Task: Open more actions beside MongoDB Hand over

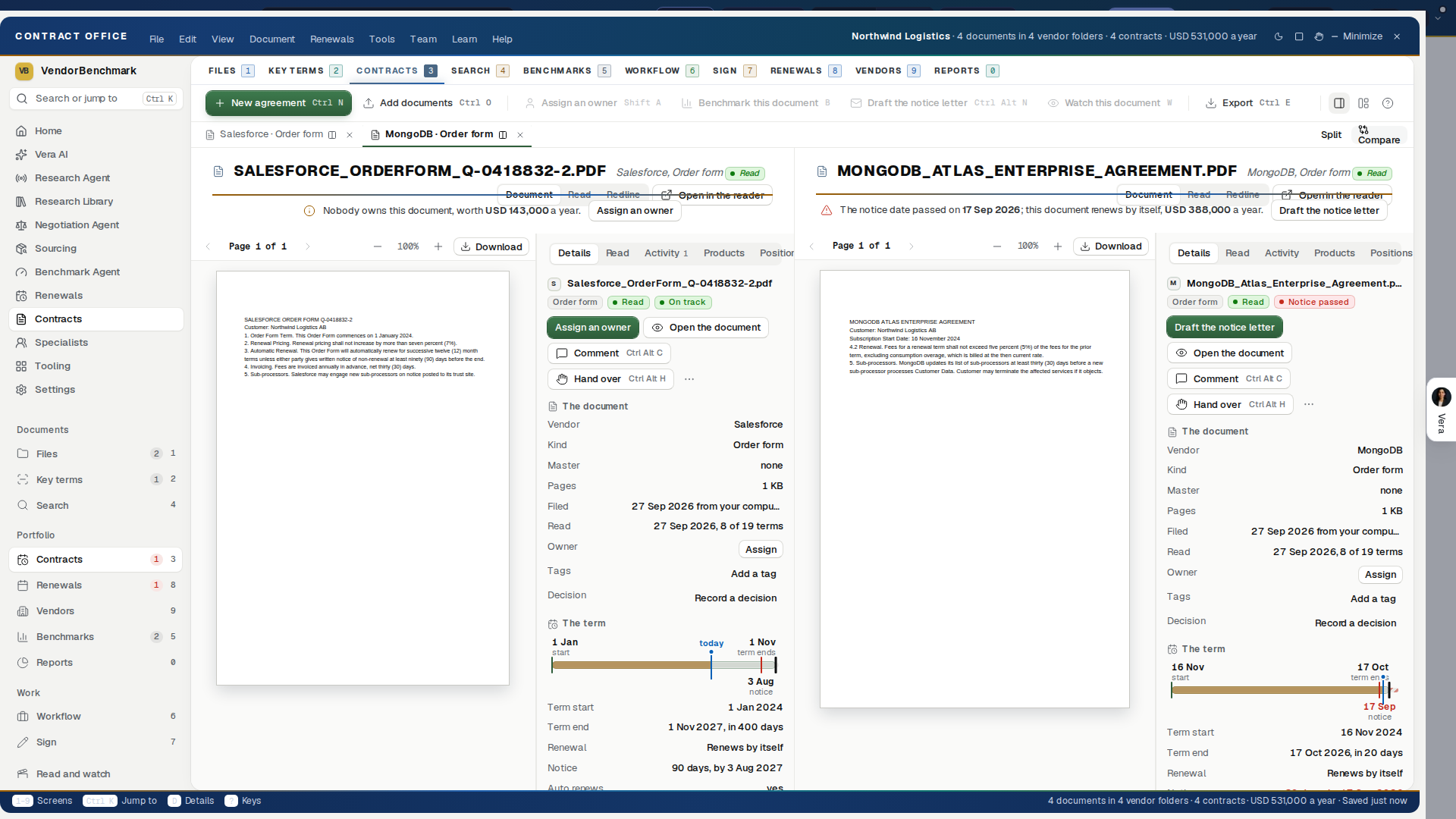Action: click(1309, 404)
